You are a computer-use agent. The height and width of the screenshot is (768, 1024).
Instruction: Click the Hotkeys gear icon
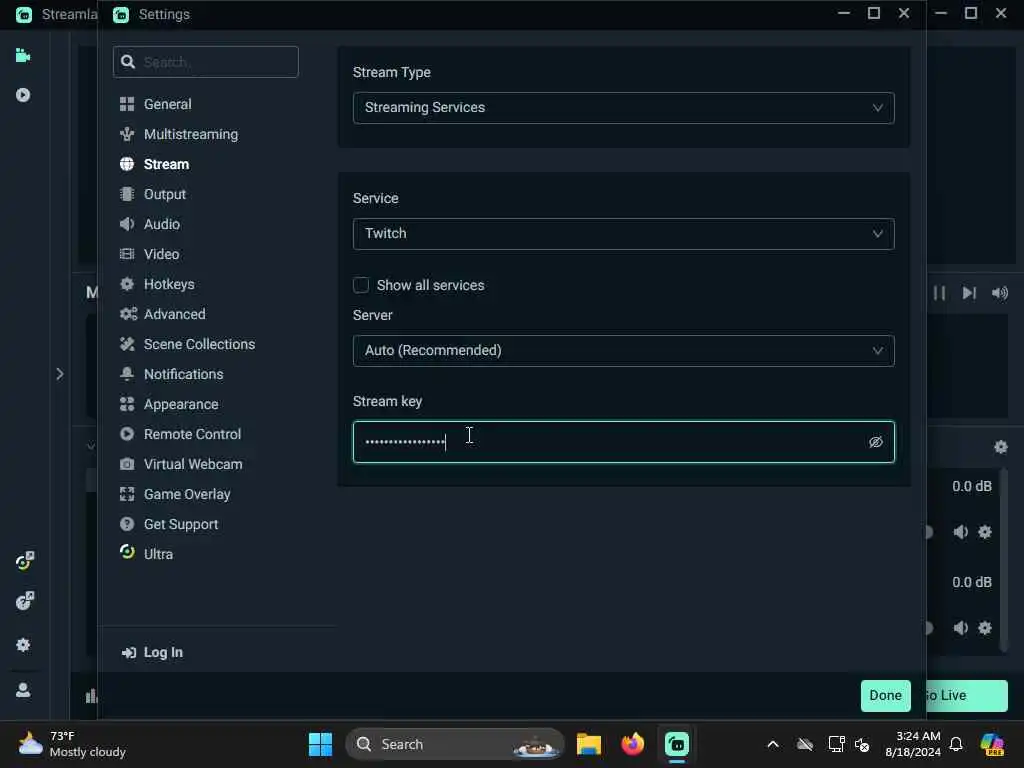(127, 285)
